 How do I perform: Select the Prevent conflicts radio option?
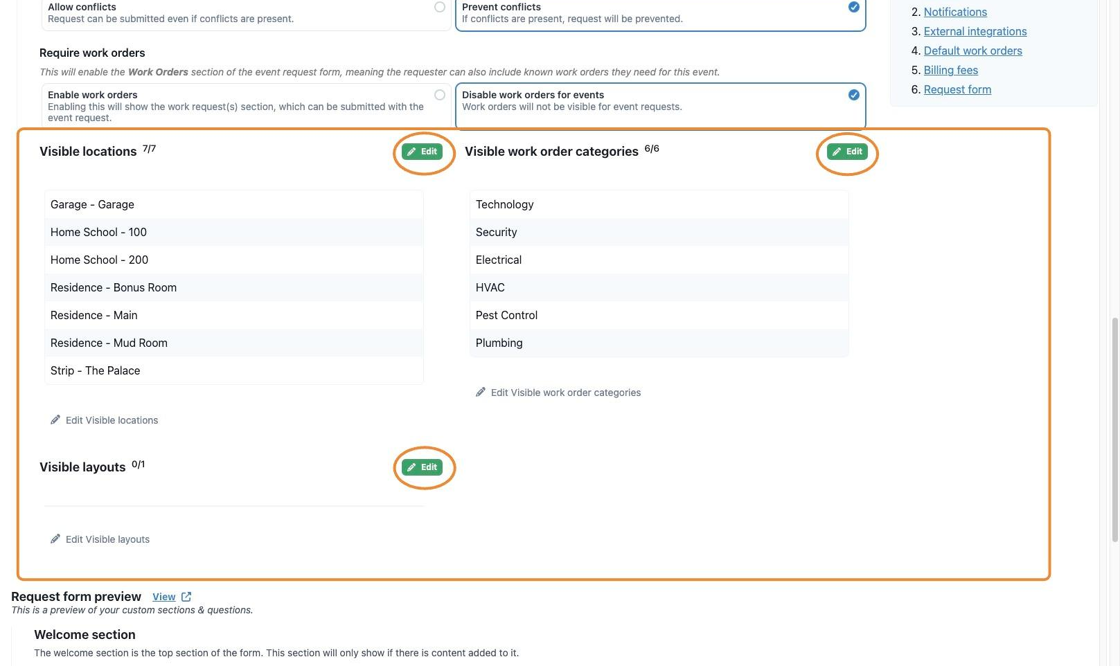(x=854, y=7)
